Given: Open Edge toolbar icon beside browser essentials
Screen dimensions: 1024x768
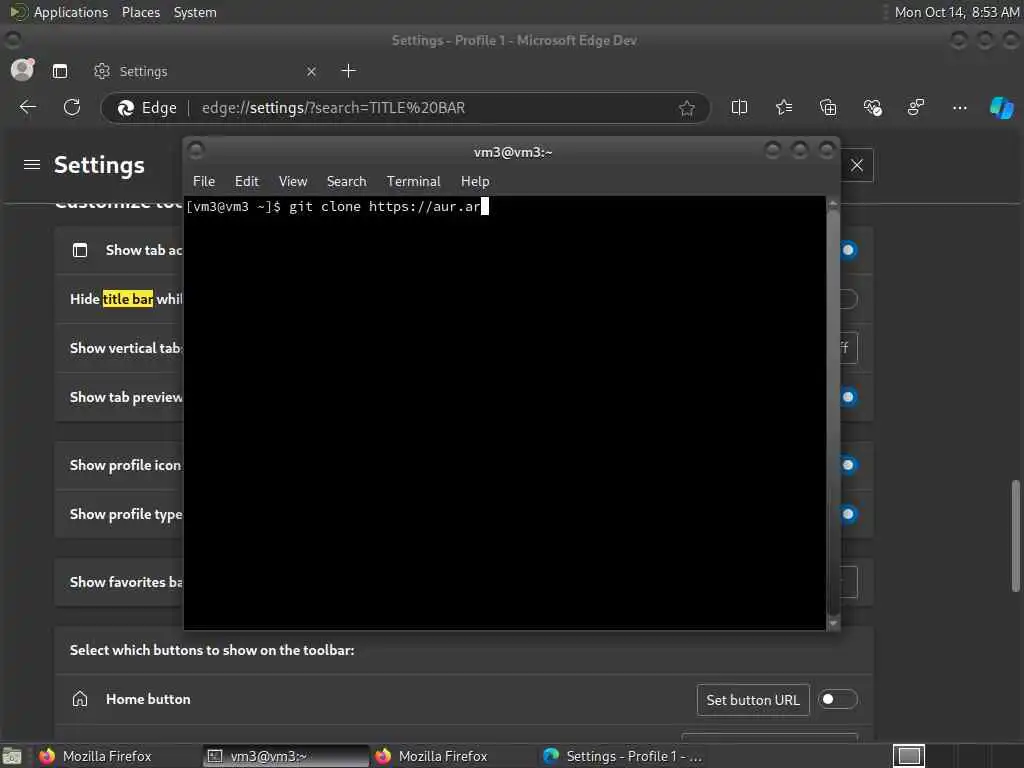Looking at the screenshot, I should point(916,107).
